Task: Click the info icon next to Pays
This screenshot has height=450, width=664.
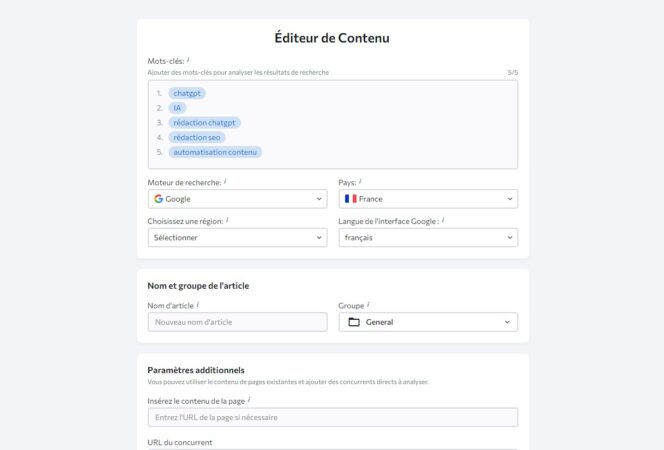Action: coord(360,181)
